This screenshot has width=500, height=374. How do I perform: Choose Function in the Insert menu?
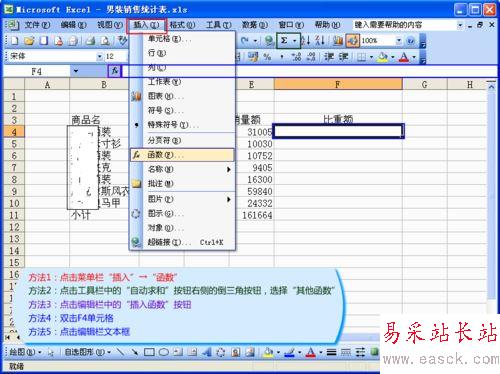click(182, 155)
